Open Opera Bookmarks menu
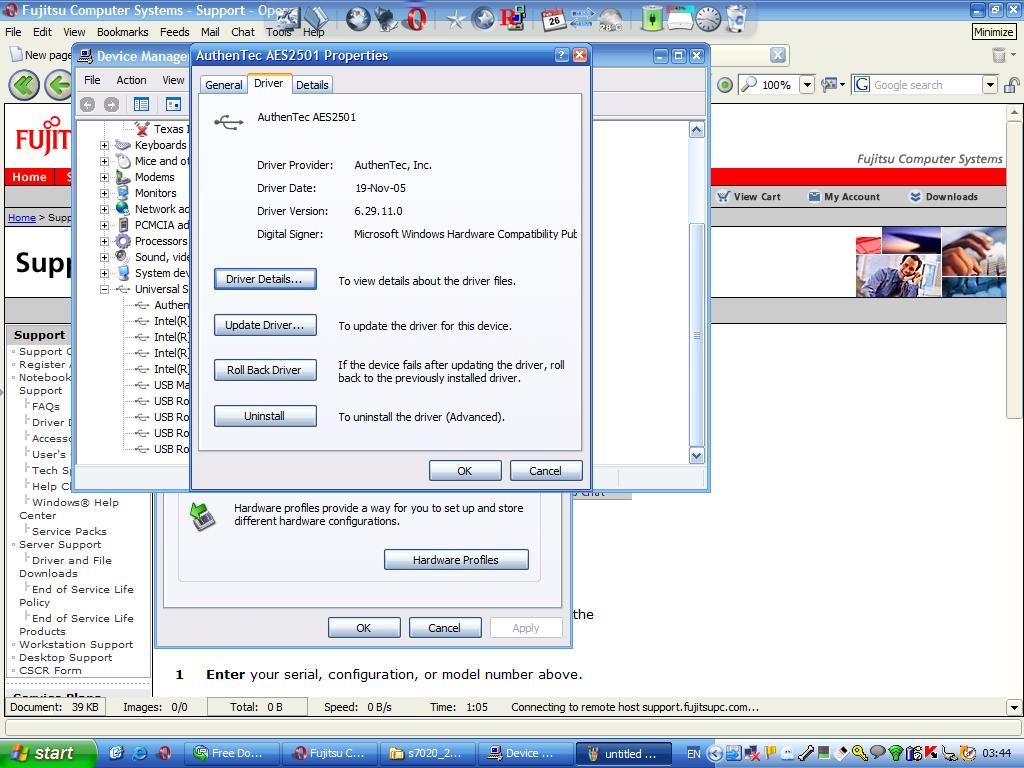1024x768 pixels. pos(122,31)
